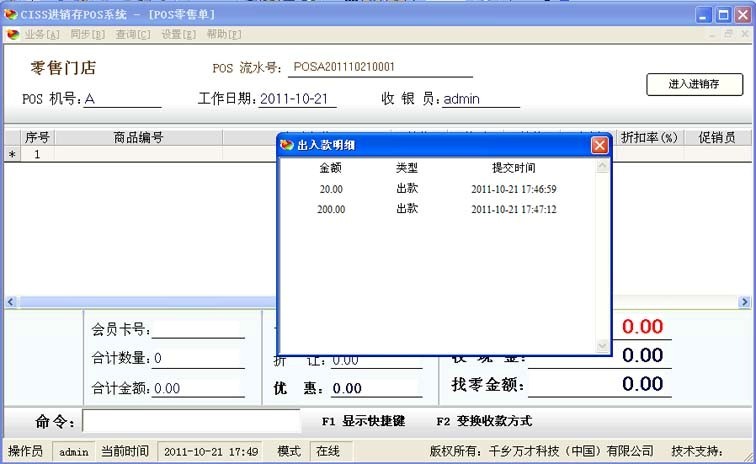Click the 出入款明细 dialog title icon
The width and height of the screenshot is (756, 464).
pyautogui.click(x=287, y=145)
